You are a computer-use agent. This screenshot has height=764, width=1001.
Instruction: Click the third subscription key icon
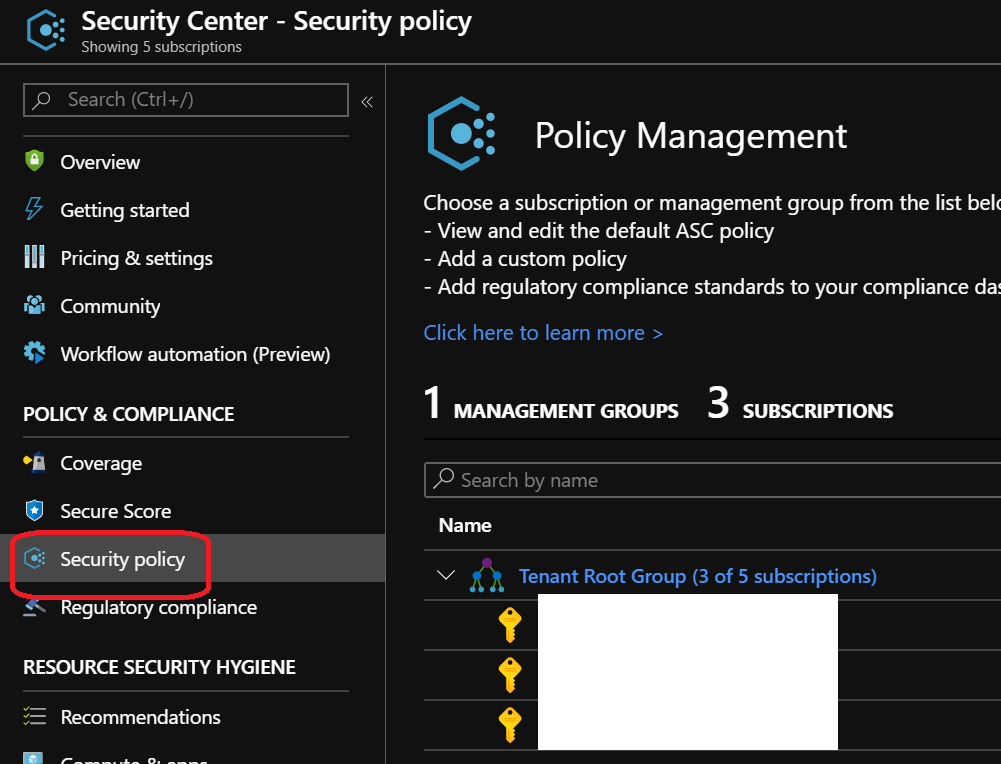[x=510, y=723]
